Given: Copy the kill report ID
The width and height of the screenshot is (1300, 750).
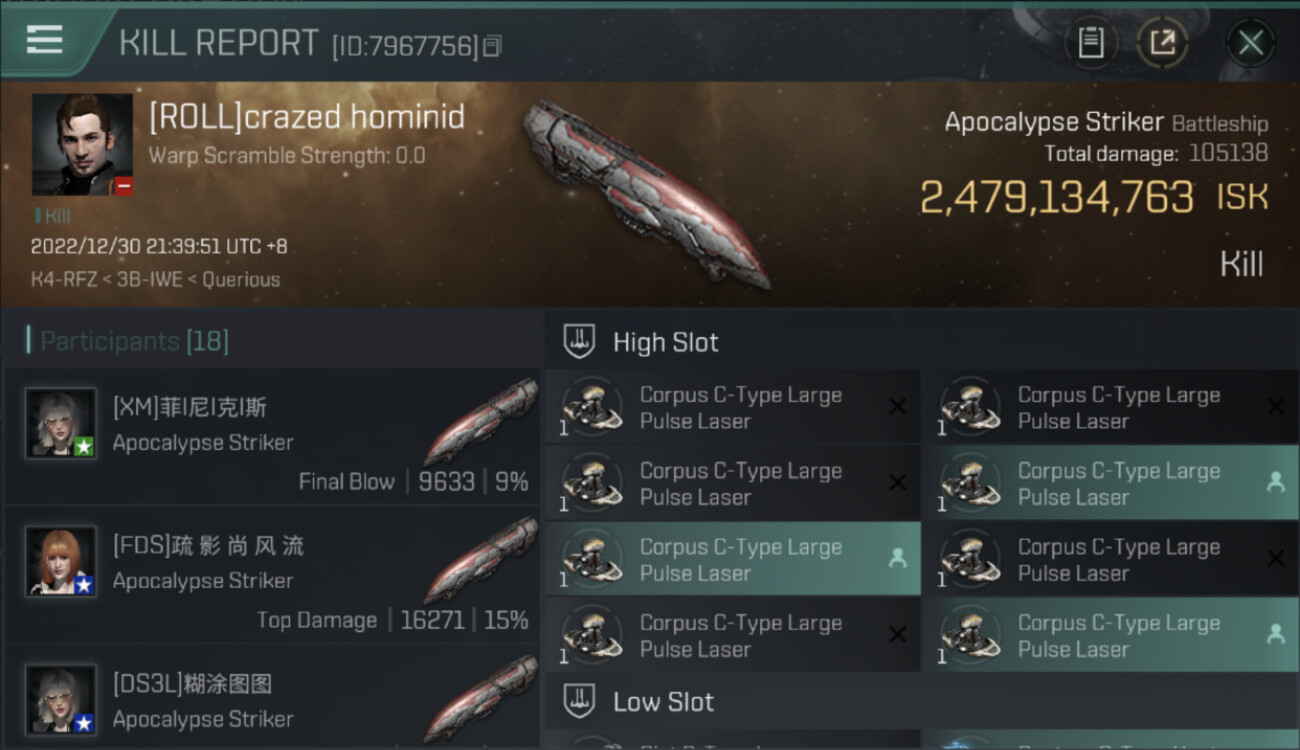Looking at the screenshot, I should pyautogui.click(x=492, y=46).
